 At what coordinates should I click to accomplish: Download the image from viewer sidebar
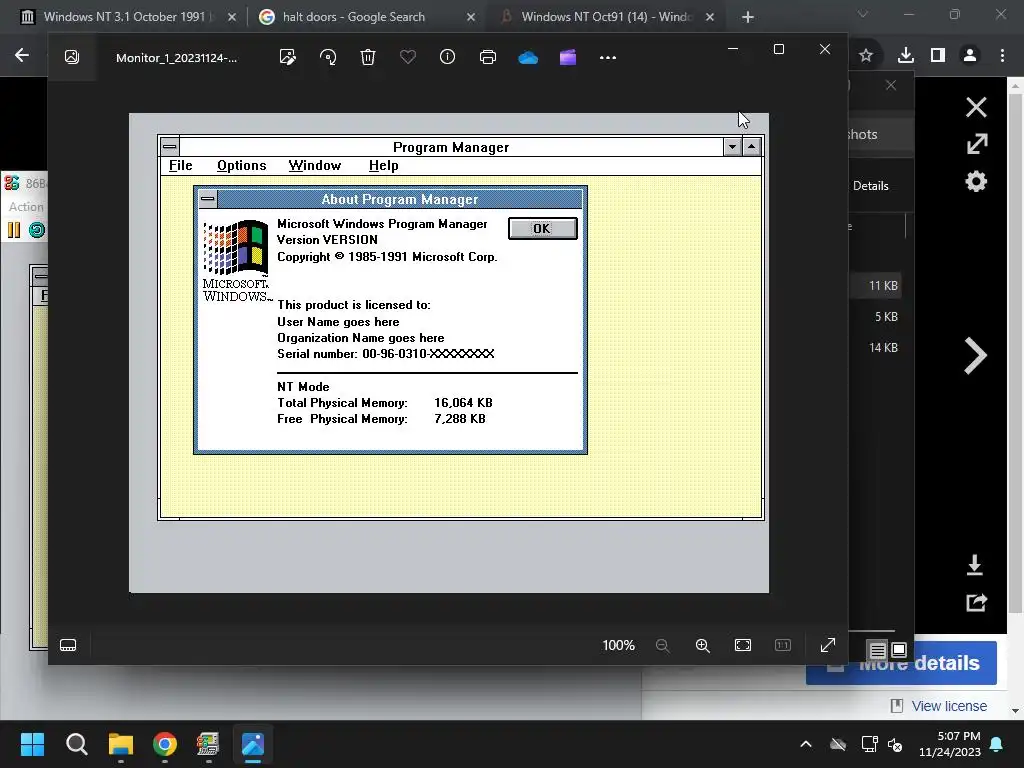click(x=975, y=565)
